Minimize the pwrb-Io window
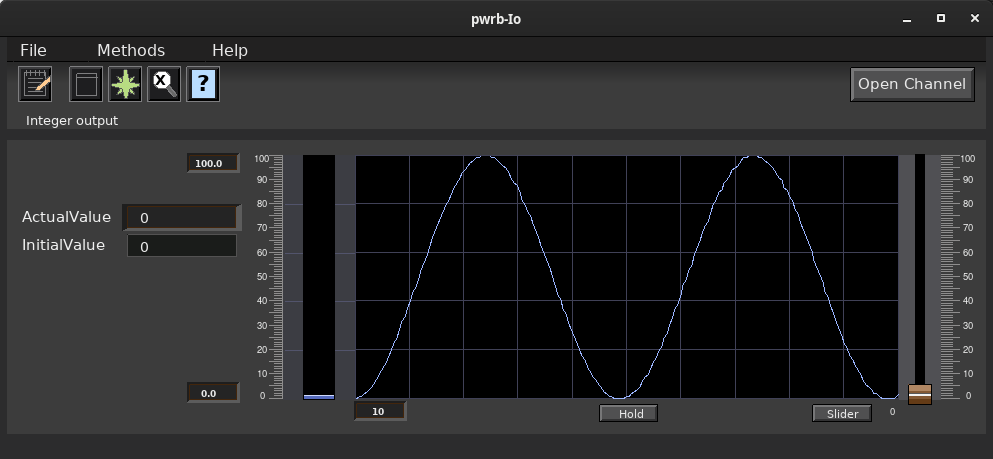 (x=907, y=19)
